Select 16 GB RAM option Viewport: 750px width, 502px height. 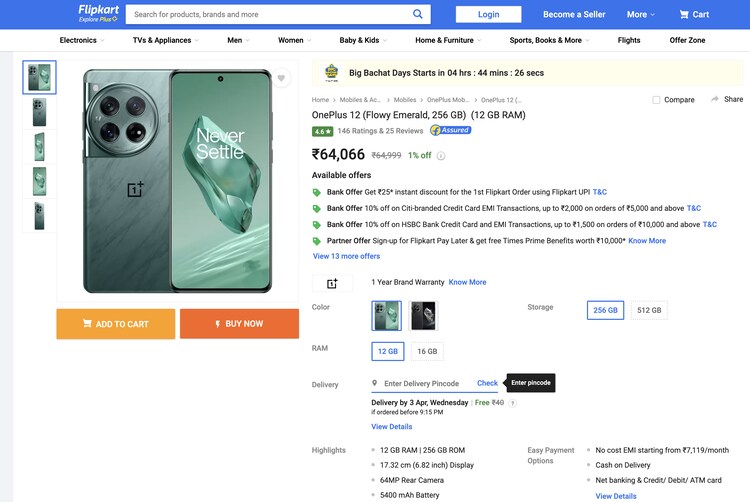(x=427, y=351)
